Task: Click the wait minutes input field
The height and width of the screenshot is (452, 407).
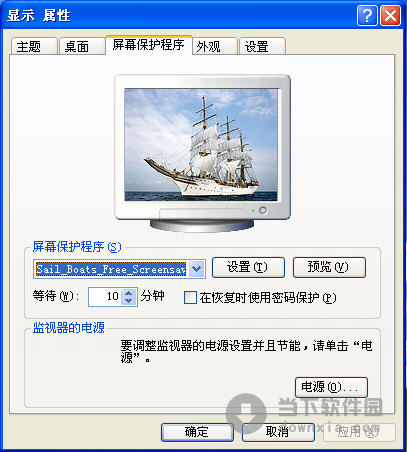Action: pos(106,297)
